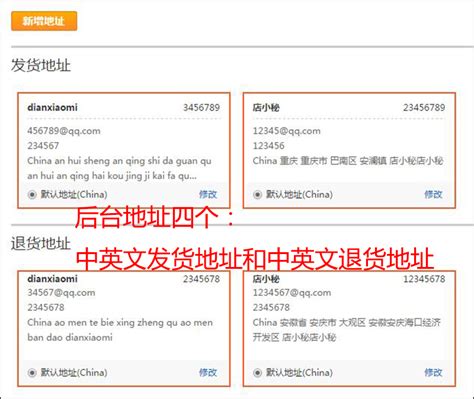Click the orange 新增地址 button
The width and height of the screenshot is (474, 399).
[x=44, y=21]
